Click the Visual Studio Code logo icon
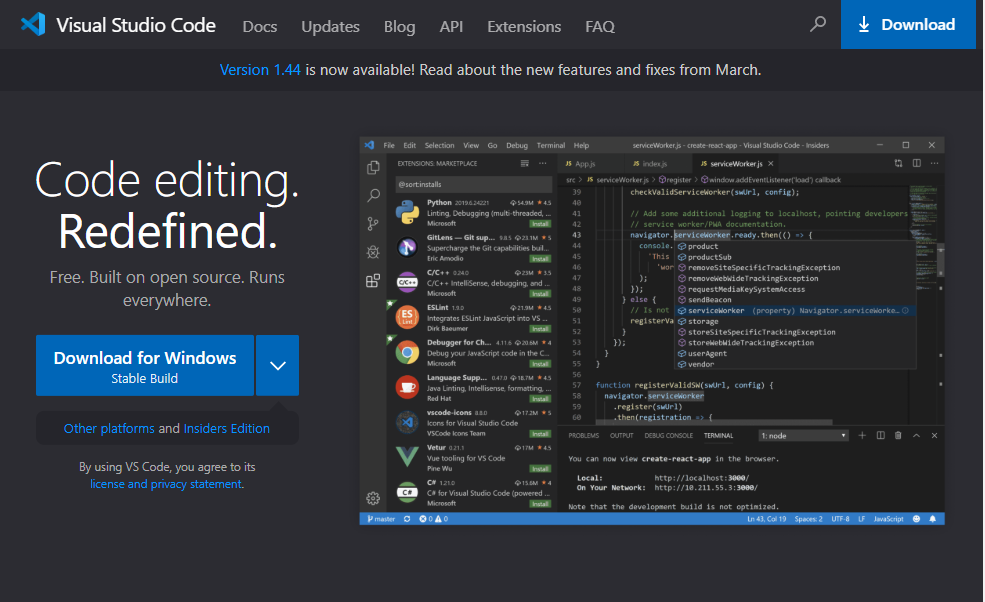Viewport: 985px width, 602px height. (33, 25)
